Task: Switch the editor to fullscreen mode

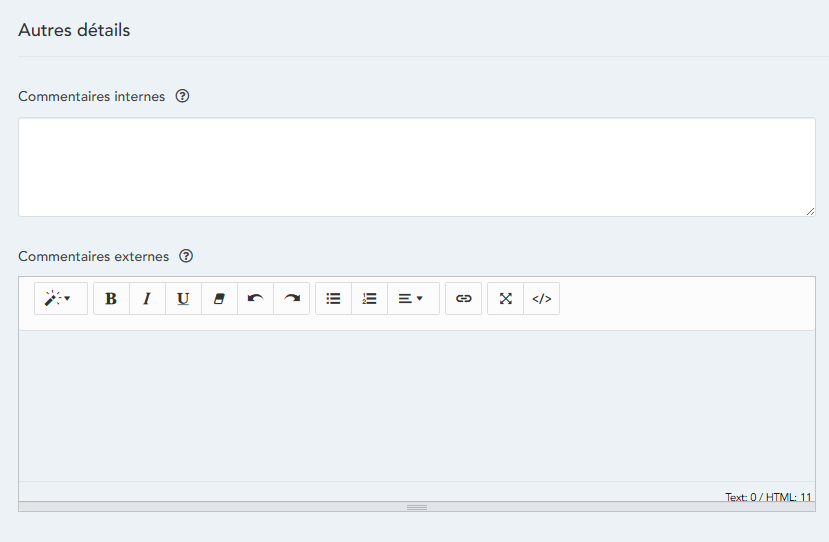Action: (505, 299)
